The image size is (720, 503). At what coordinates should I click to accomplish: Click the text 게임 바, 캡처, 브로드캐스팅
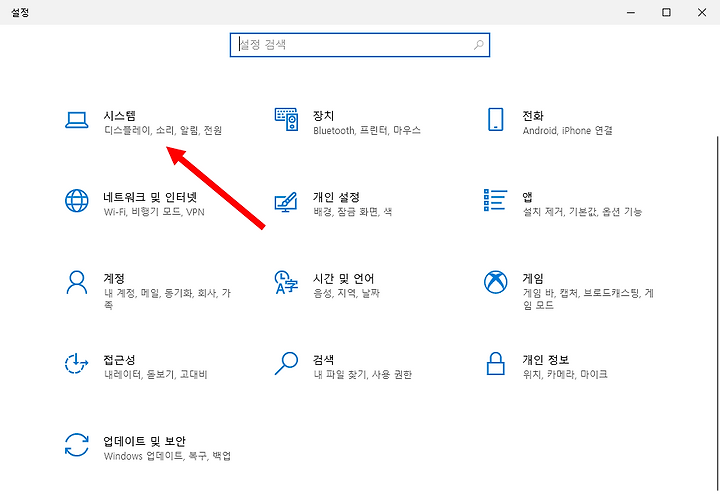(581, 293)
